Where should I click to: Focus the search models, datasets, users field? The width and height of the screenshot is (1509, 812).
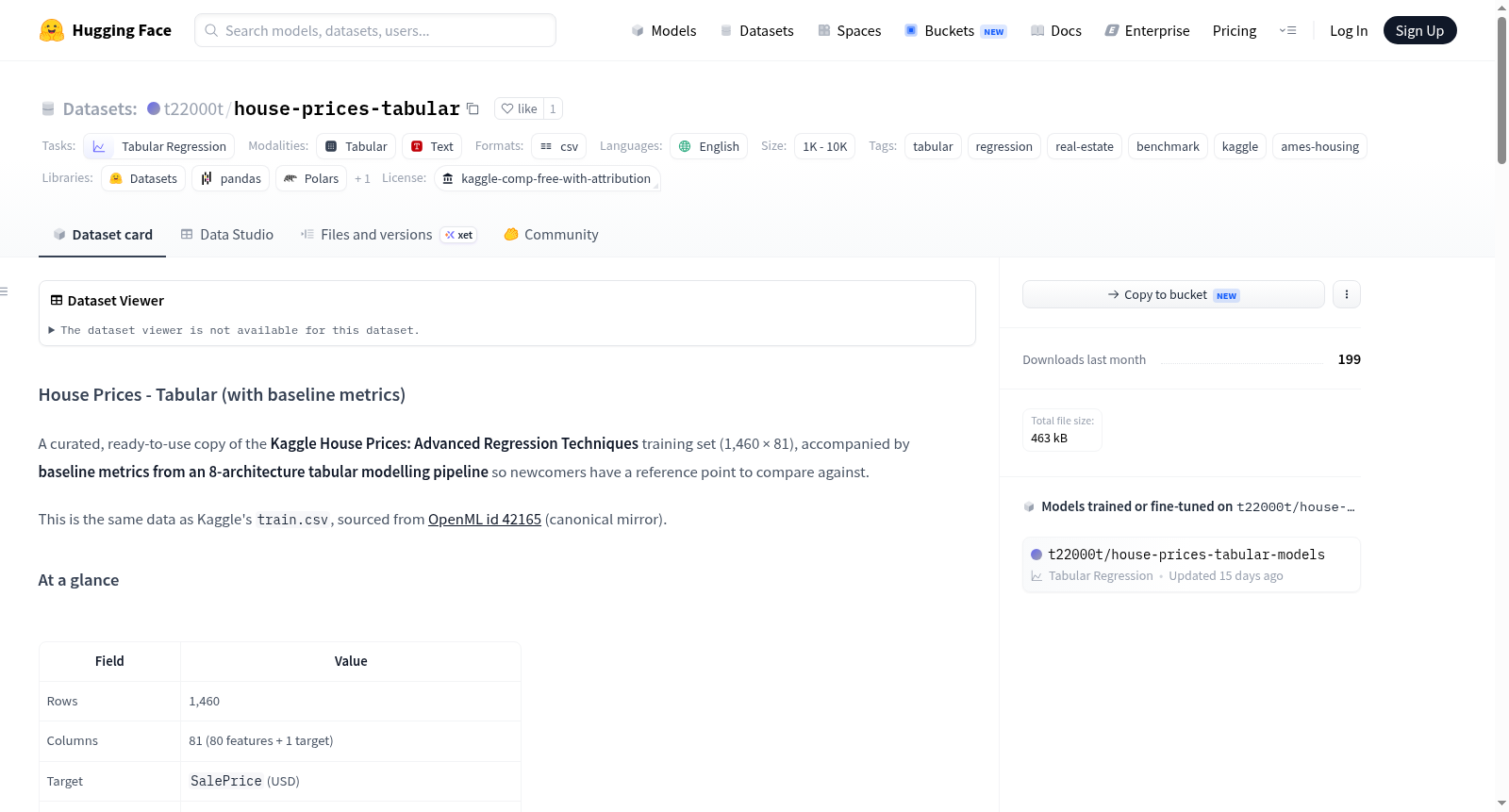(375, 30)
